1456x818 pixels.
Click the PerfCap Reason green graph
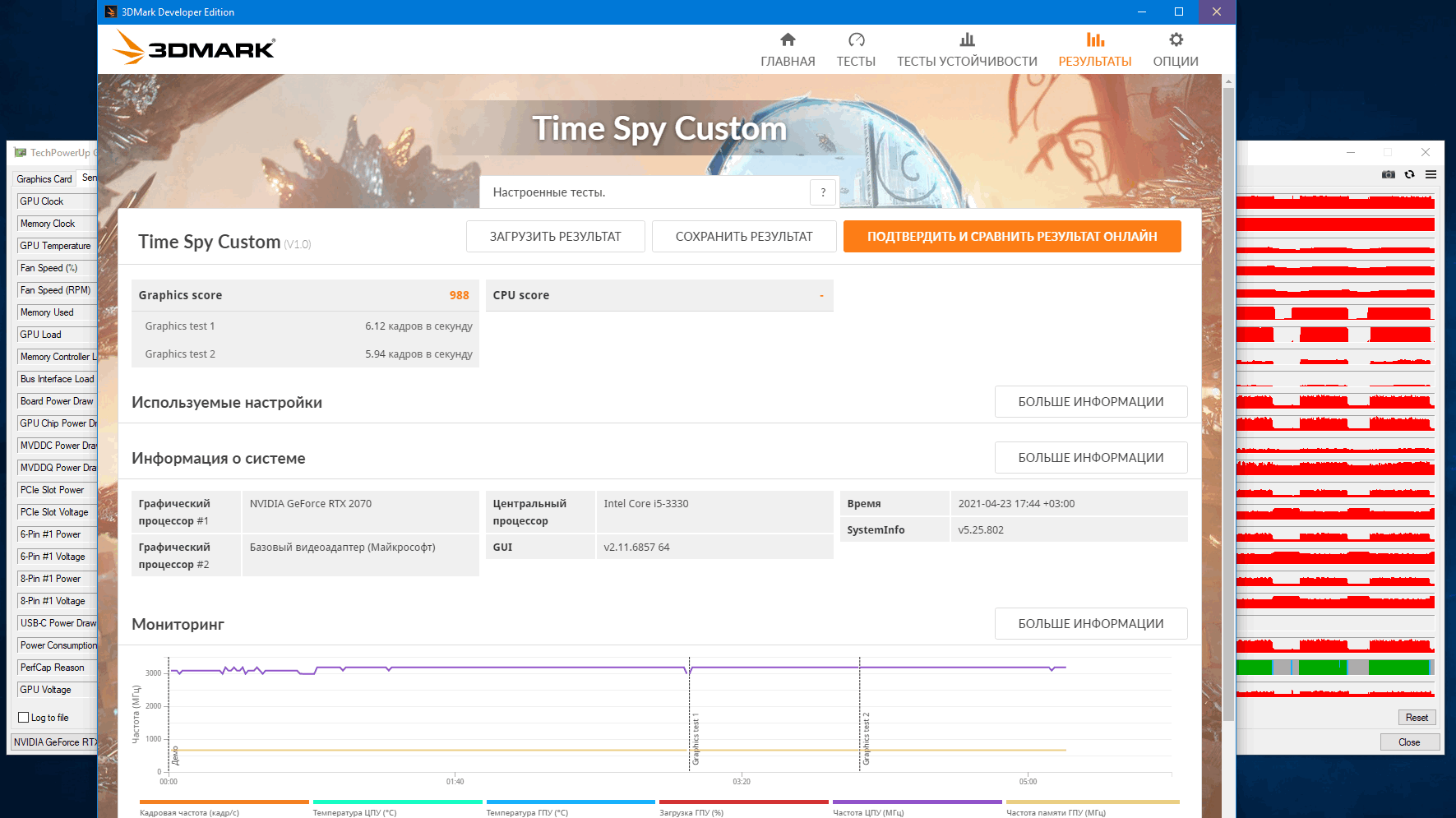click(1335, 668)
